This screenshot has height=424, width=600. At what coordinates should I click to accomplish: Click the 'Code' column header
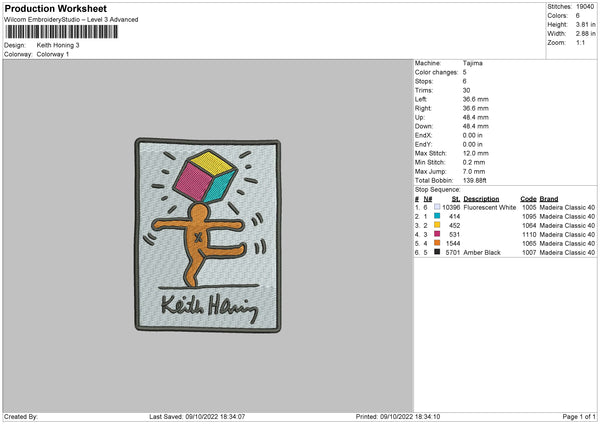pyautogui.click(x=528, y=199)
